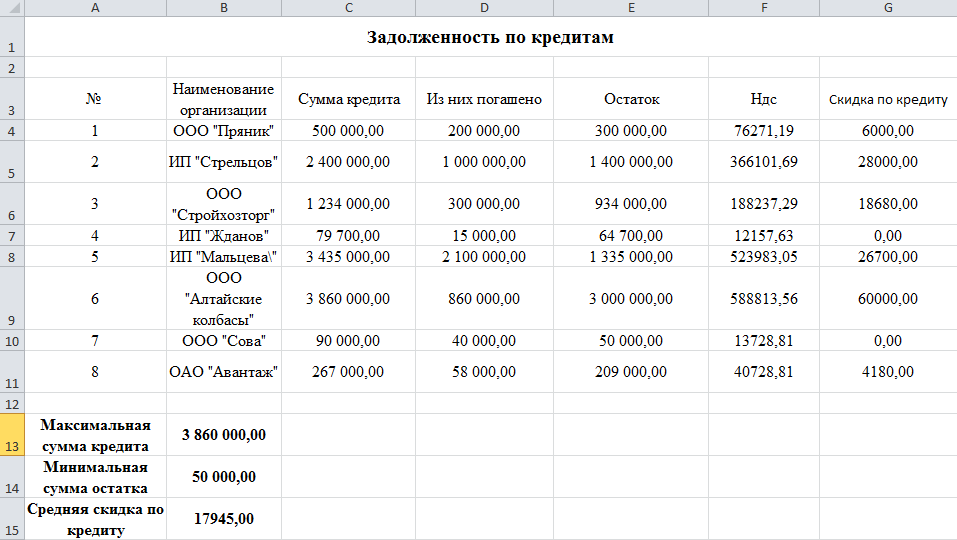Select repaid amount 1 000 000,00
Viewport: 957px width, 540px height.
(x=485, y=162)
